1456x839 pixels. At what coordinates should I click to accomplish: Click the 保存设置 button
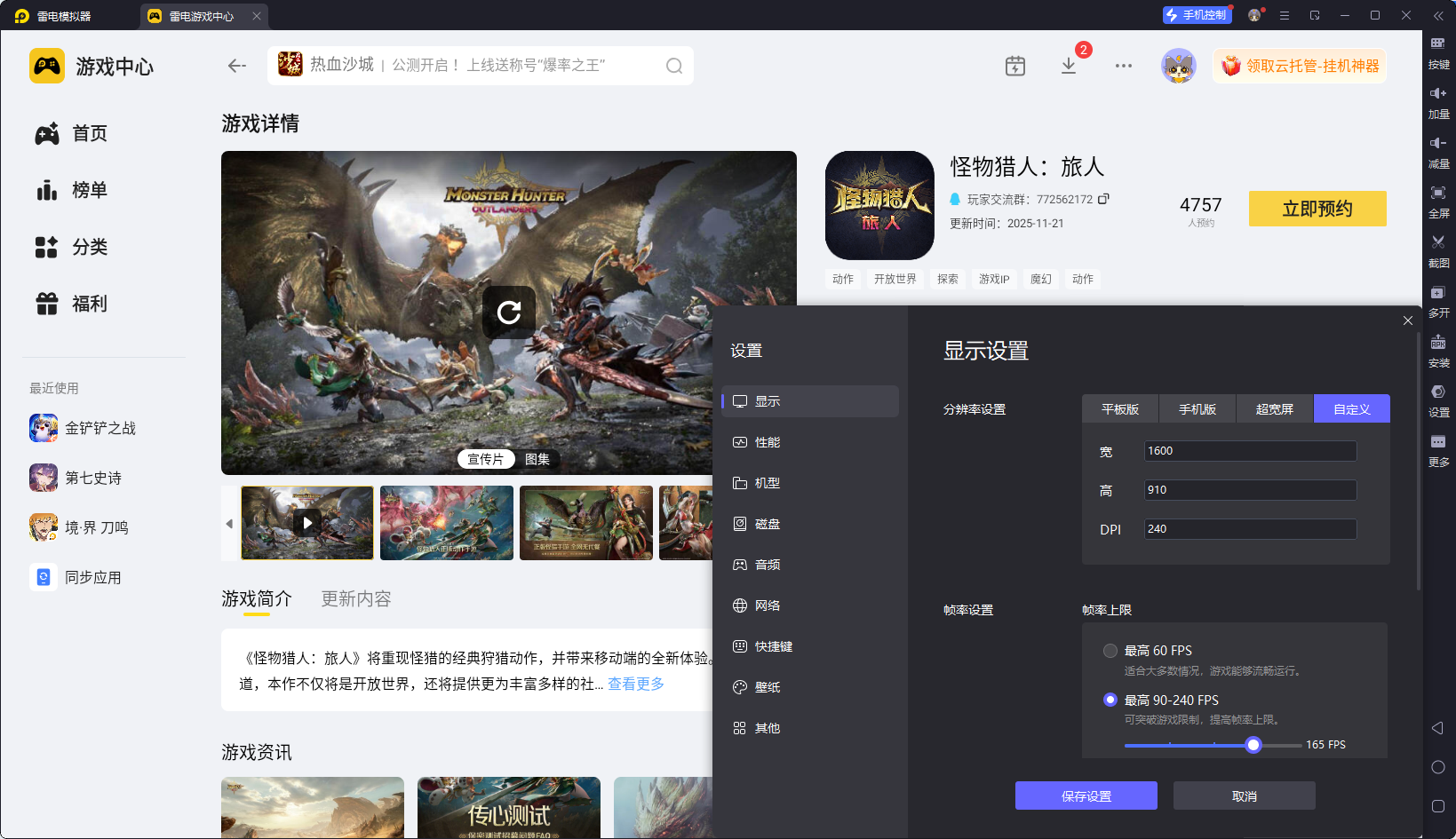click(x=1086, y=796)
